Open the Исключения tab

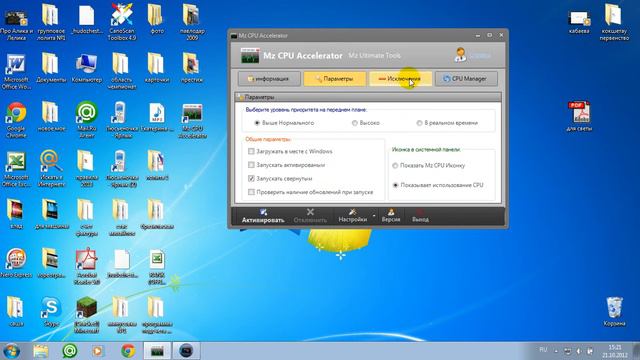pyautogui.click(x=400, y=79)
